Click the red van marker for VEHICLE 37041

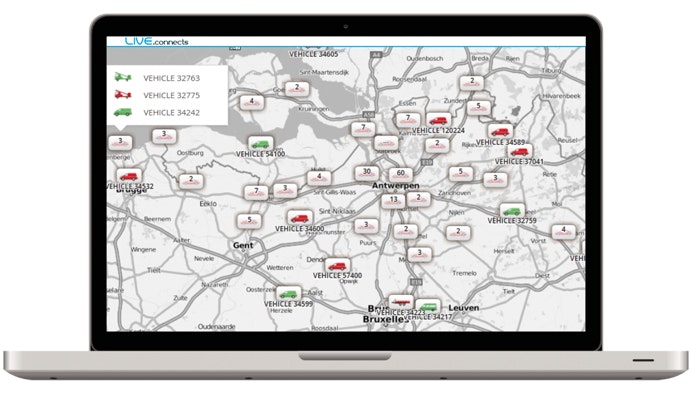click(520, 152)
